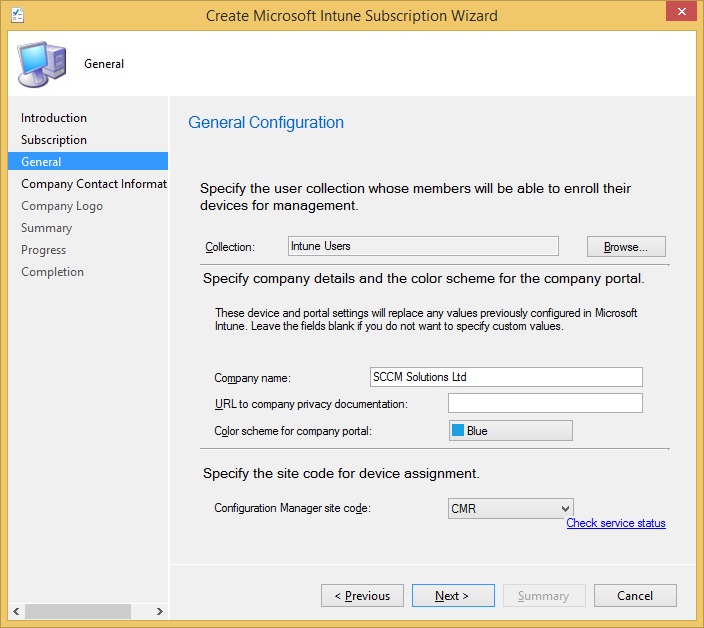Open the Check service status link
The height and width of the screenshot is (628, 704).
point(615,523)
